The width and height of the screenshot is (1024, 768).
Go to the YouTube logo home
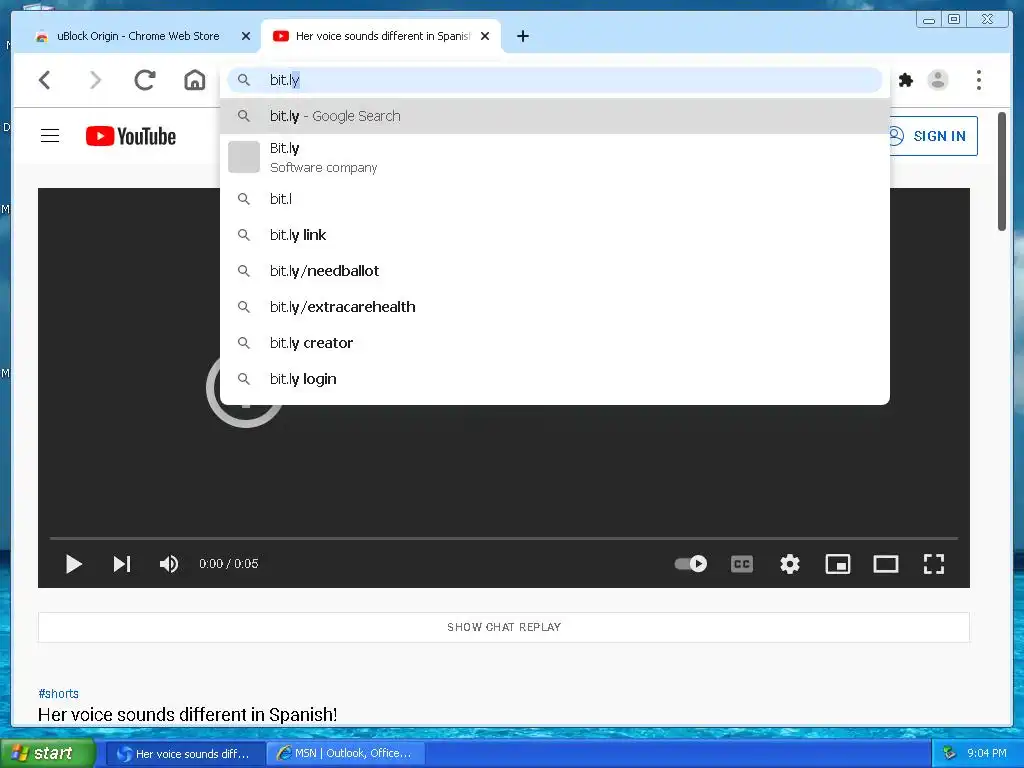point(131,136)
